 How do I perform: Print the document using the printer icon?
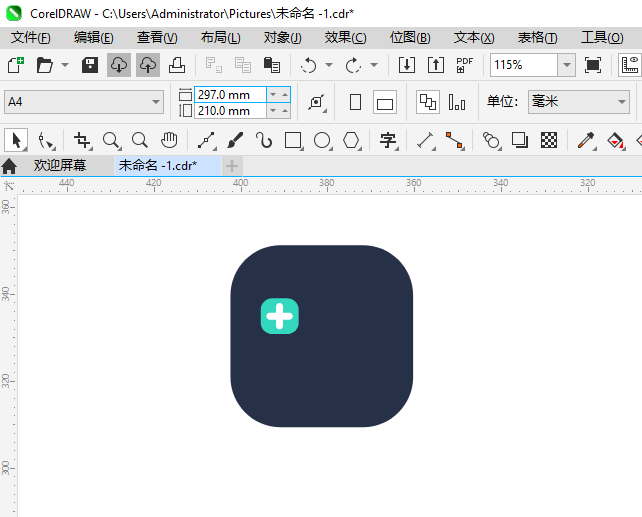click(177, 65)
